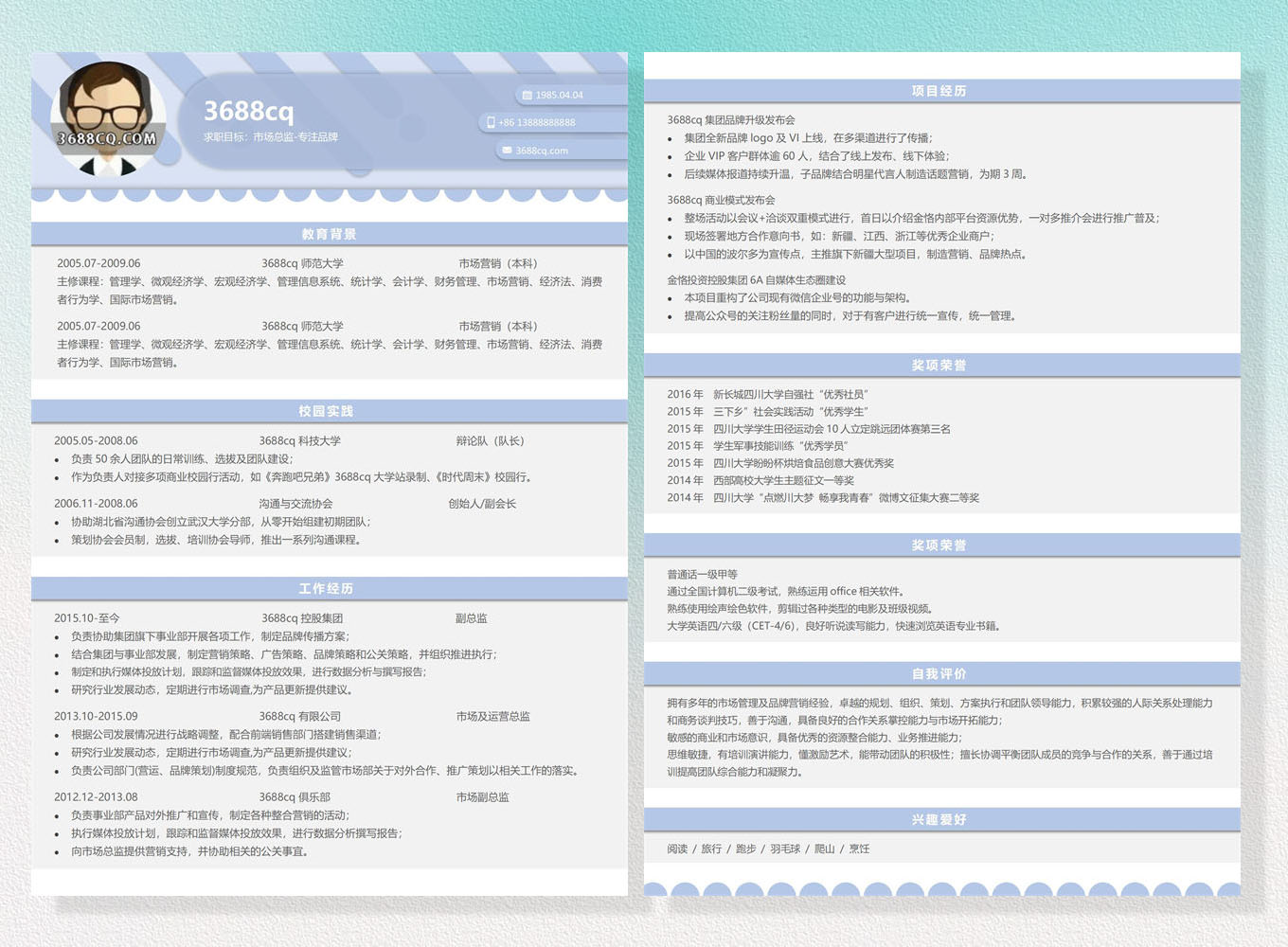This screenshot has width=1288, height=947.
Task: Select the 教育背景 section header
Action: pyautogui.click(x=329, y=234)
